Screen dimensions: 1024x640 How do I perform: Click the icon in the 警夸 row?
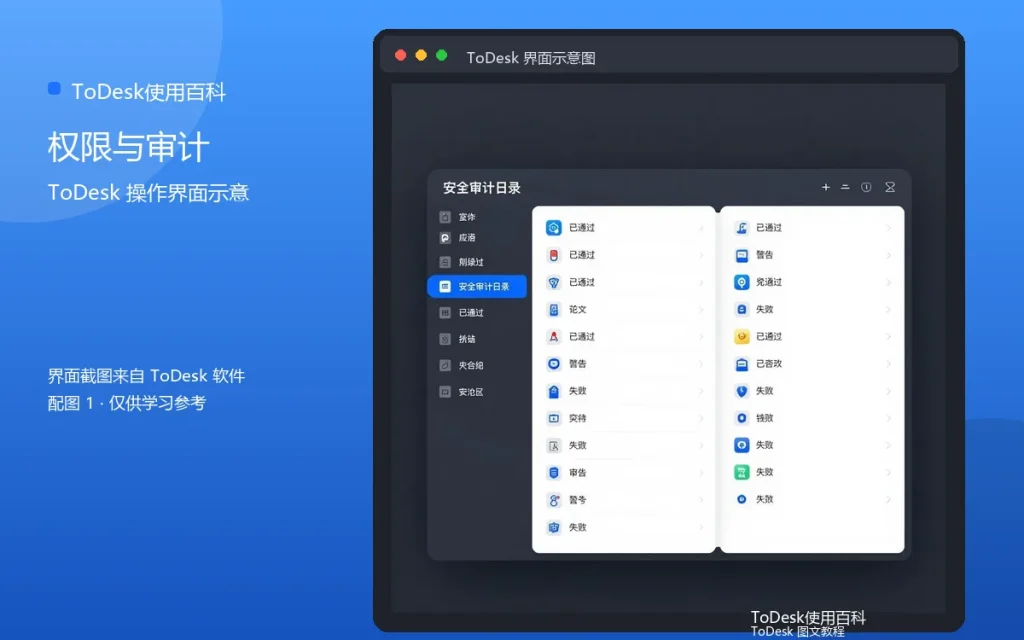pos(554,500)
